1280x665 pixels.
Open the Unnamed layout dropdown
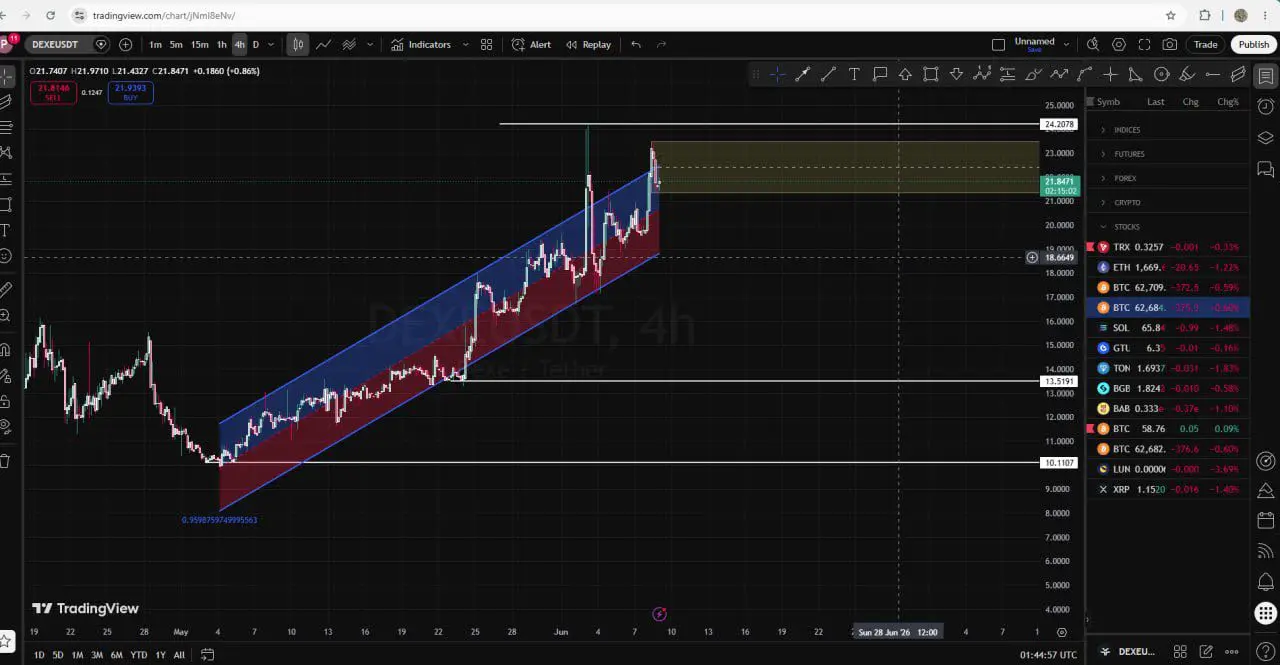1067,44
